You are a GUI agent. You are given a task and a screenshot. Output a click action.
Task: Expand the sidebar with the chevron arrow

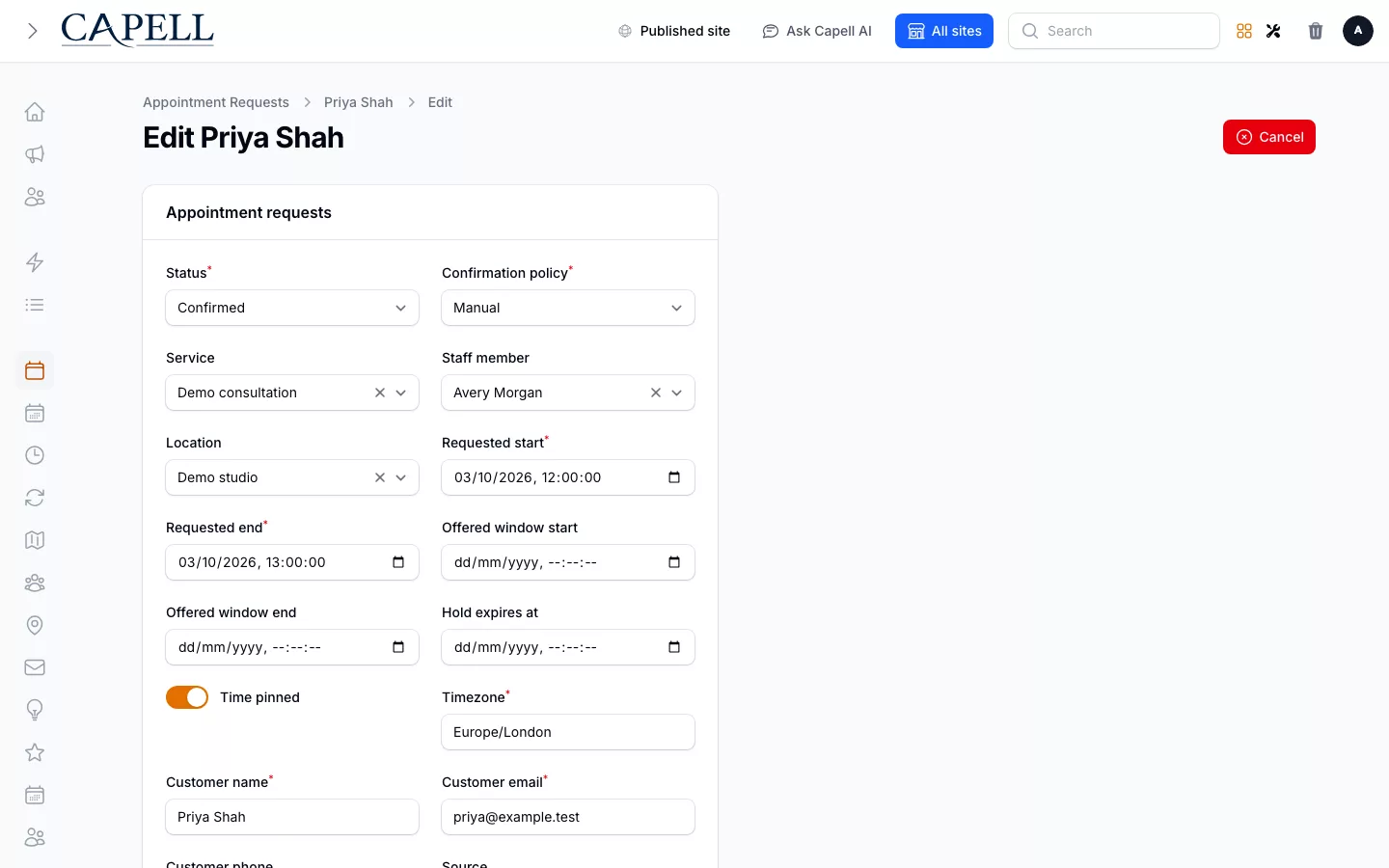click(x=33, y=31)
